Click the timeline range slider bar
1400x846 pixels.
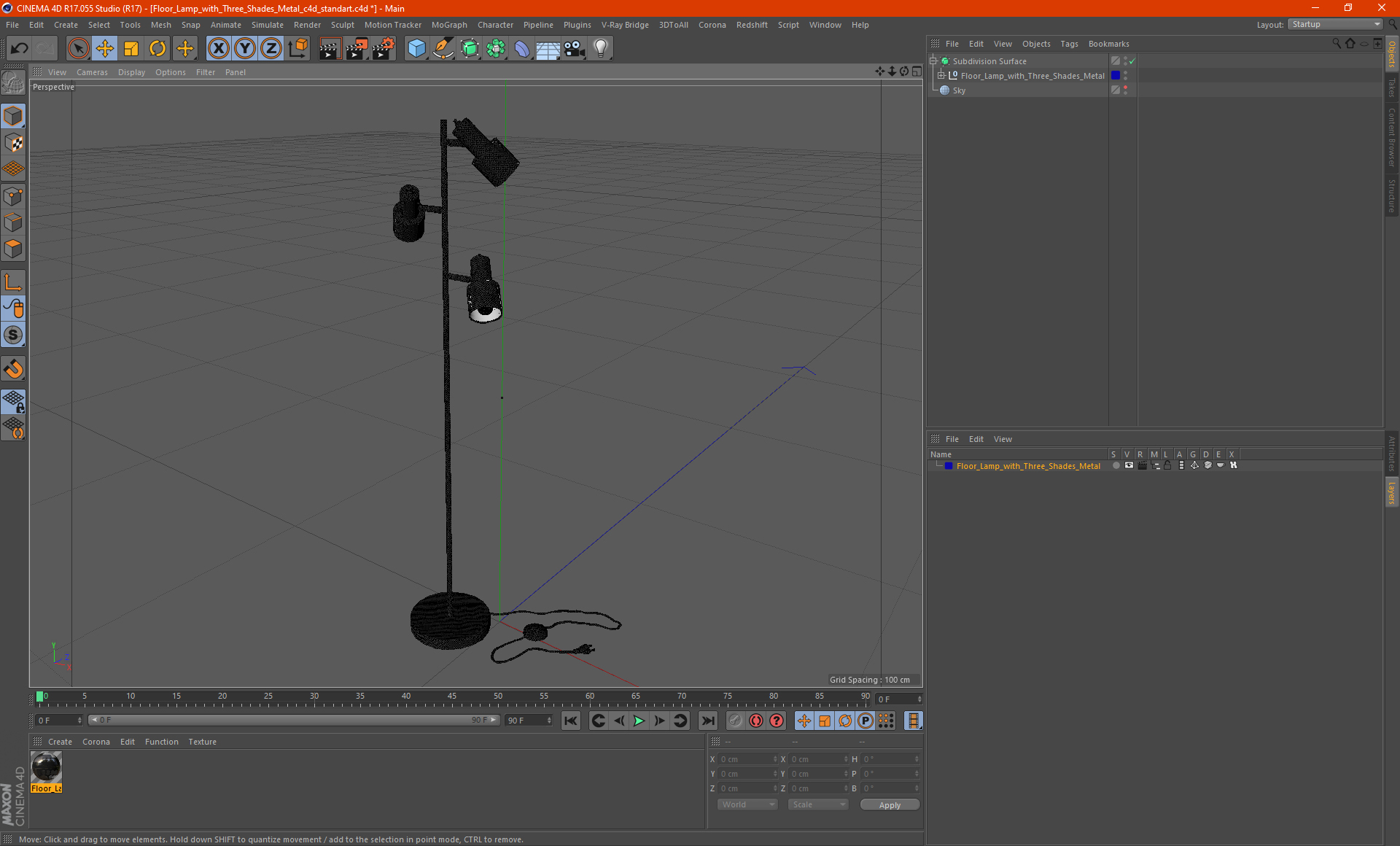[293, 720]
